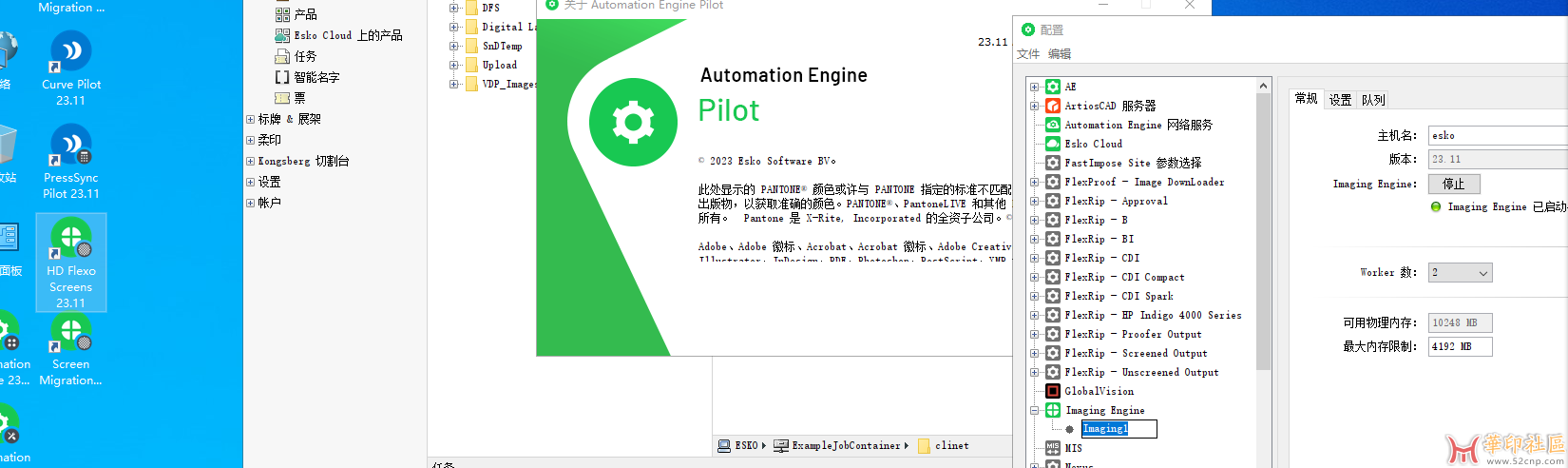Expand the Digital folder node
Image resolution: width=1568 pixels, height=468 pixels.
point(454,27)
